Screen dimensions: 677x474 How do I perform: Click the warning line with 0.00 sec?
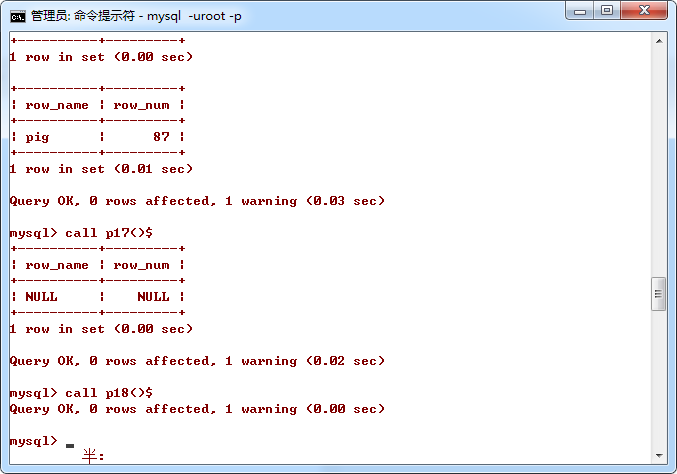[197, 409]
